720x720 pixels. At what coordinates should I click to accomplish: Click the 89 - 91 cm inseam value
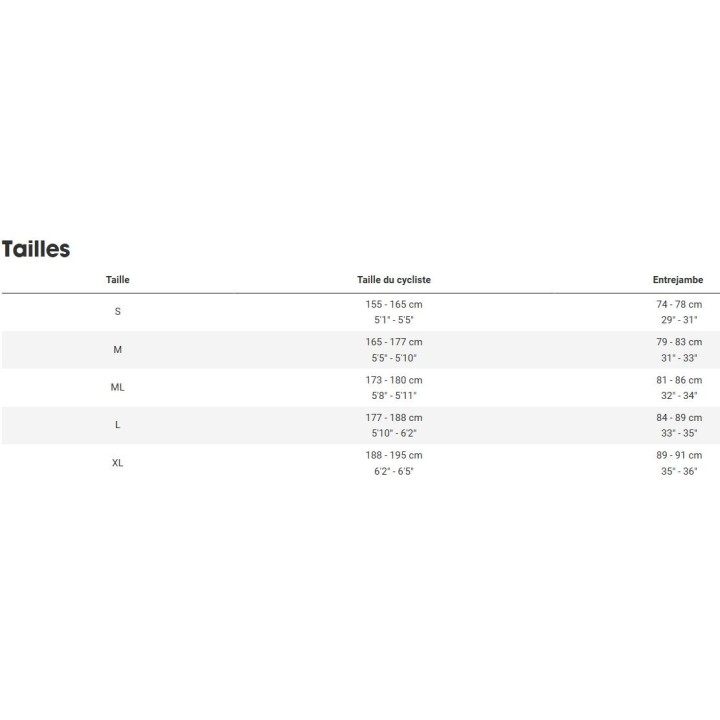click(x=679, y=455)
